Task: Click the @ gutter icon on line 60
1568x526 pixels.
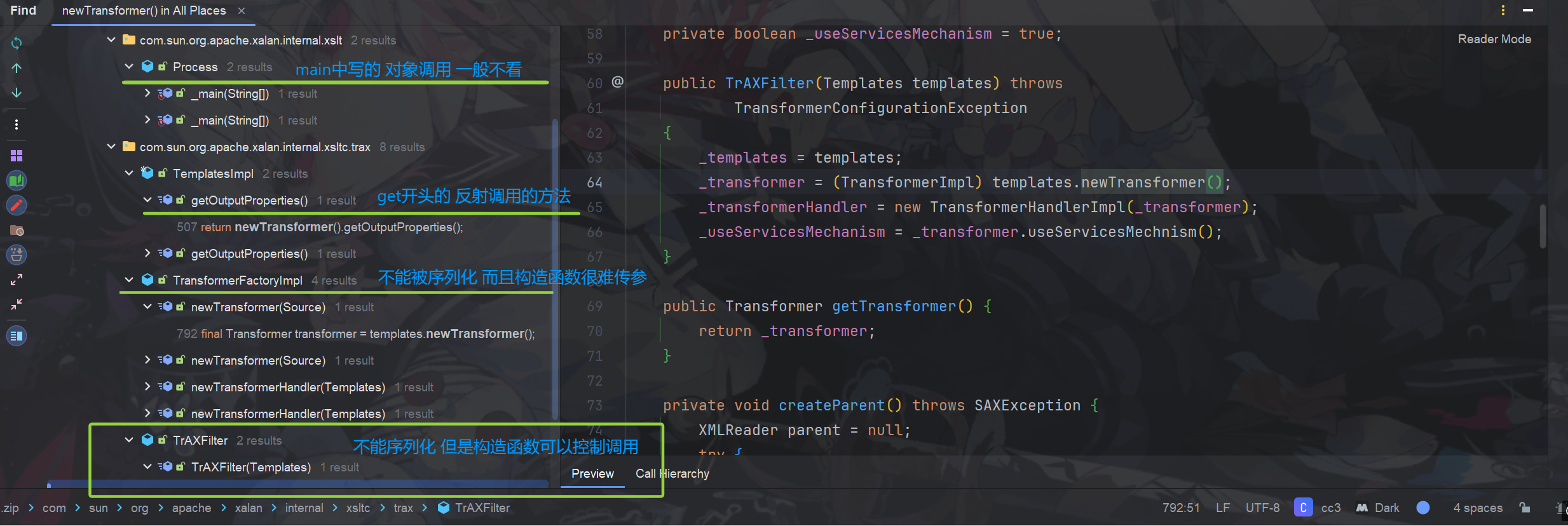Action: (x=618, y=82)
